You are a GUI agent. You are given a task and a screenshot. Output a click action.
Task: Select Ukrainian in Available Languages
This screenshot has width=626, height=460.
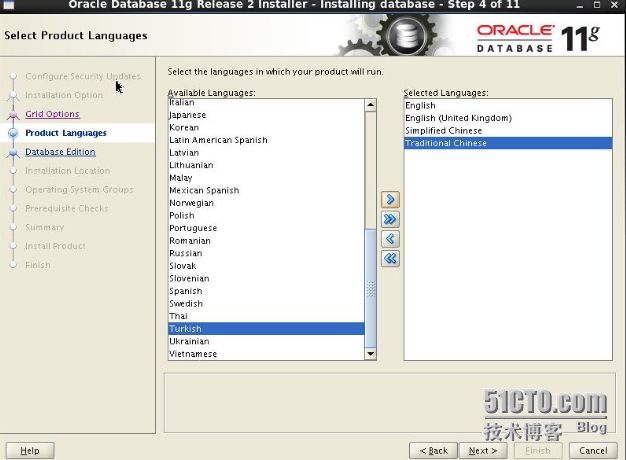click(266, 341)
